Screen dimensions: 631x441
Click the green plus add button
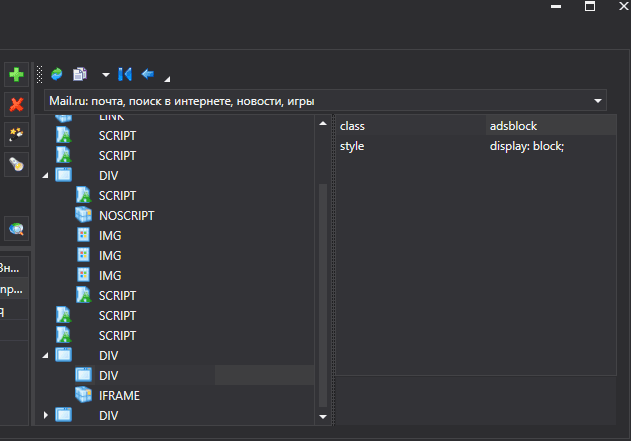click(x=16, y=75)
